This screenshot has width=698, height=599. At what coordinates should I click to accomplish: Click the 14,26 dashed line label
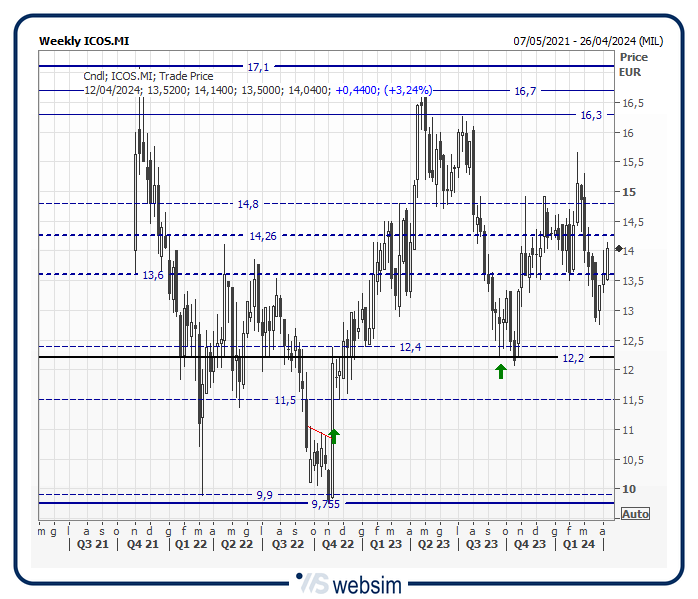pyautogui.click(x=263, y=236)
